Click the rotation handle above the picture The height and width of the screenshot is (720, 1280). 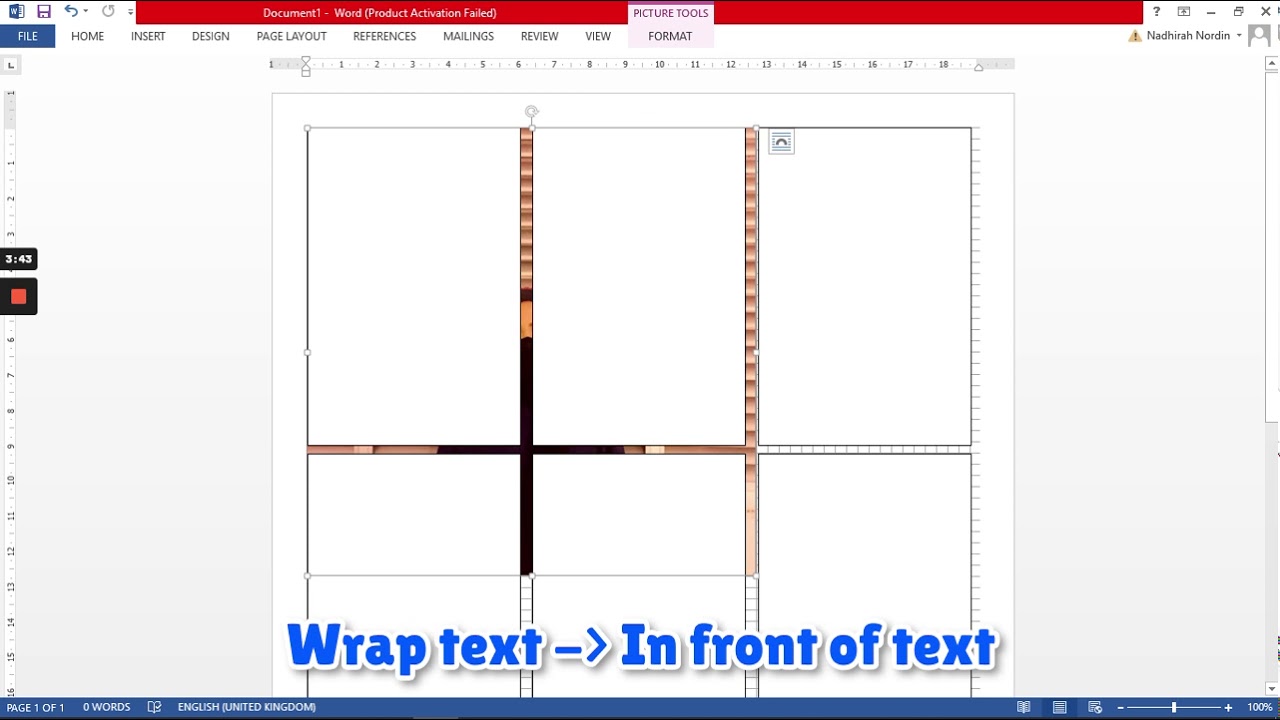pos(531,112)
